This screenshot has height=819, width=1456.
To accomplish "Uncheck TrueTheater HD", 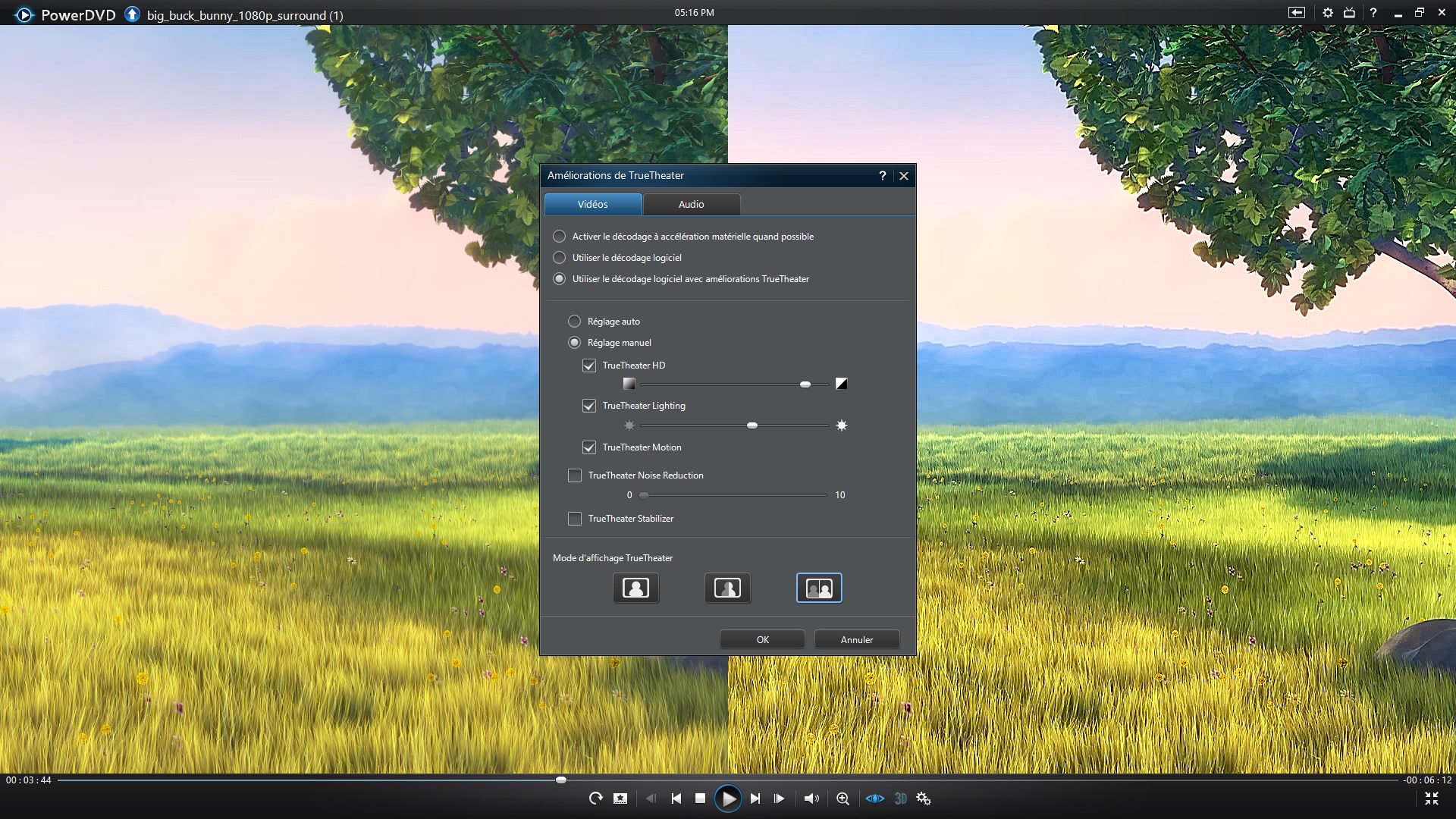I will point(589,366).
